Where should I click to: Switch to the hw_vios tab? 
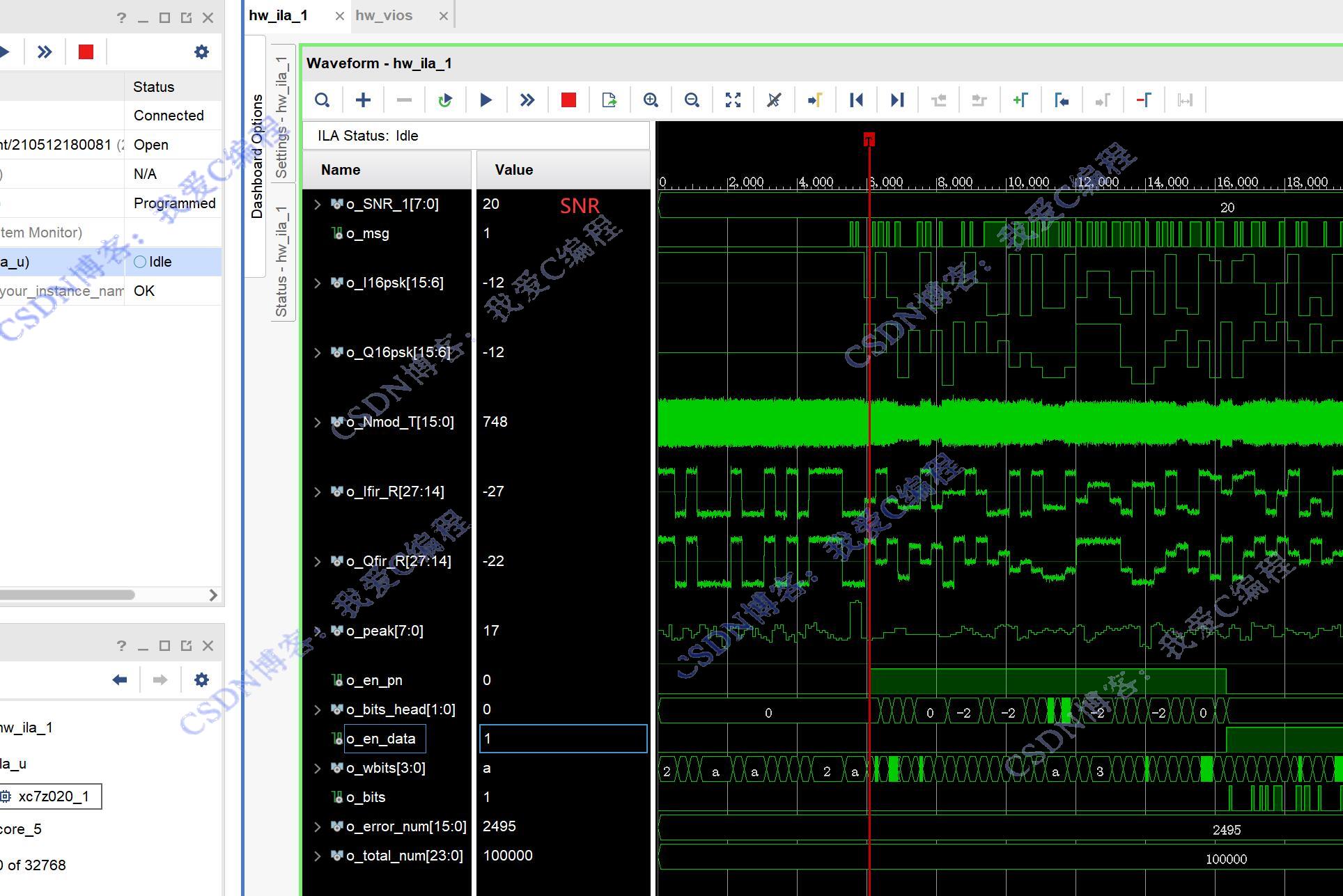point(384,15)
